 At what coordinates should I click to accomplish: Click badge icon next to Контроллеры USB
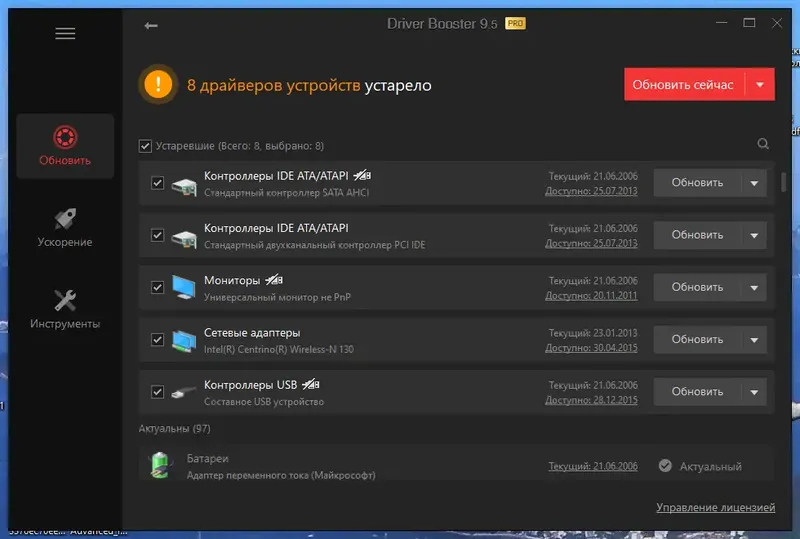pyautogui.click(x=311, y=384)
